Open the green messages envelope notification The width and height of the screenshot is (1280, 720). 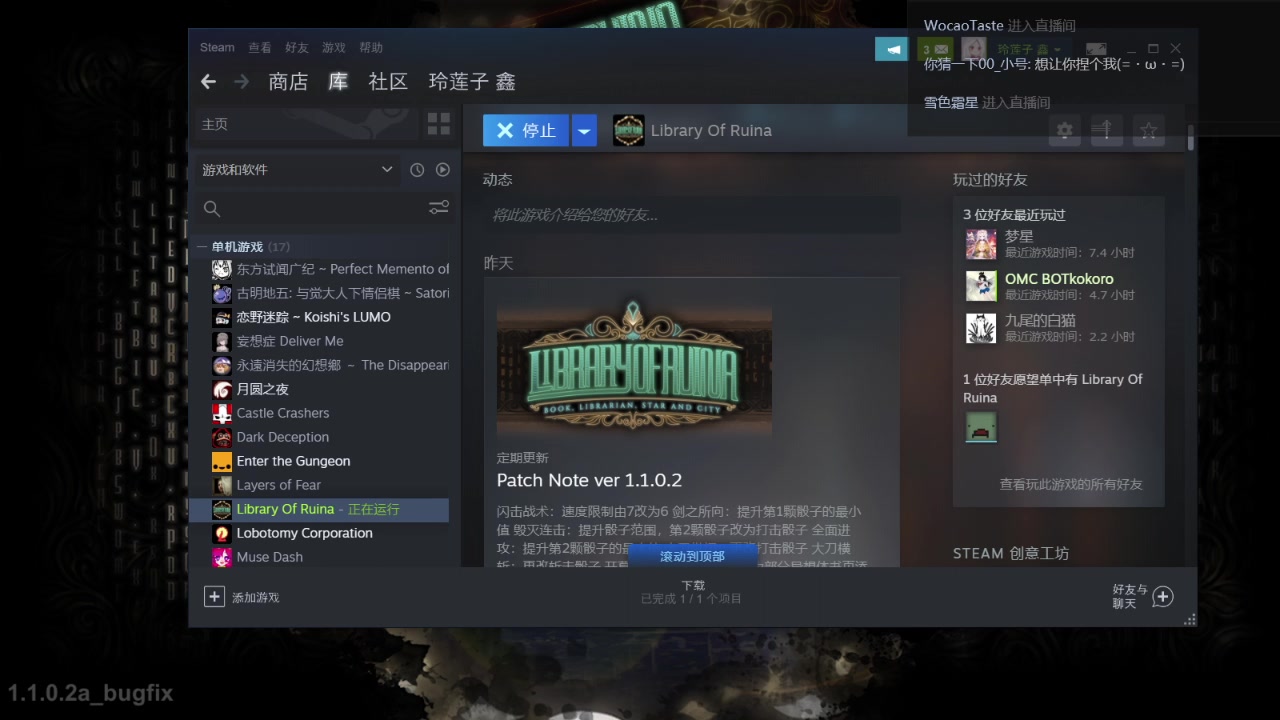(933, 49)
